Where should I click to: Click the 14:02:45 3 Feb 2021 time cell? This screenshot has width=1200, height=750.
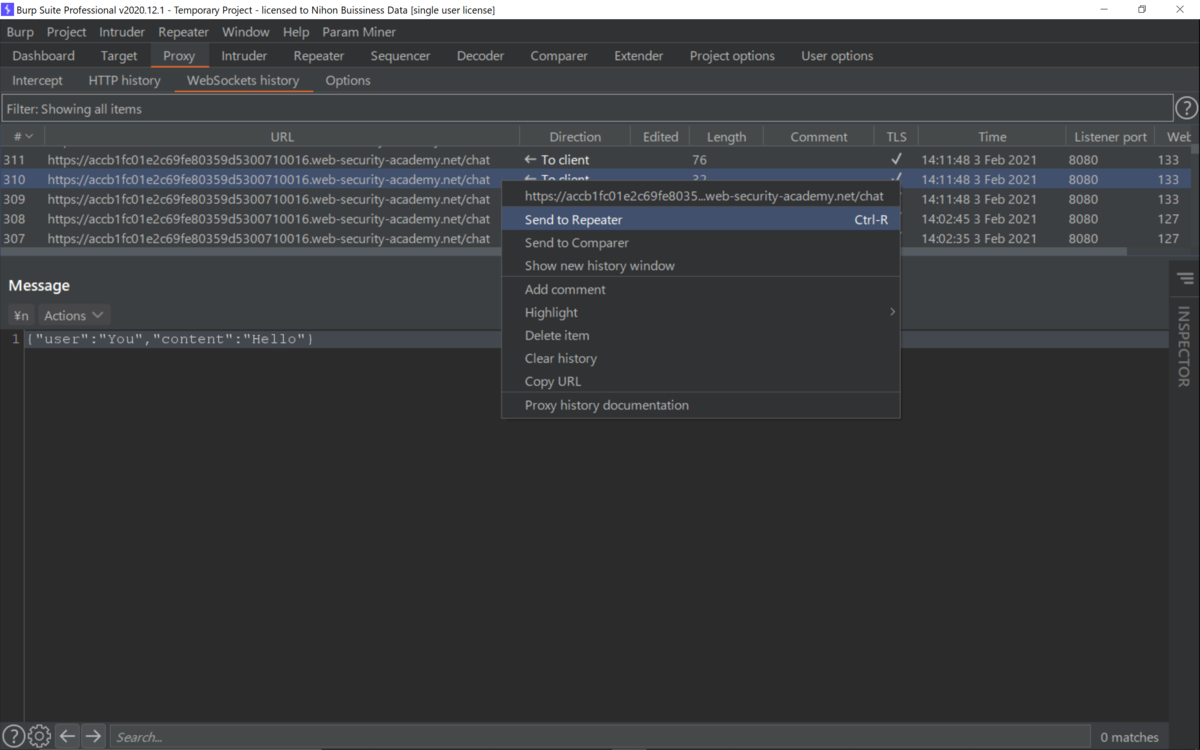pos(979,219)
